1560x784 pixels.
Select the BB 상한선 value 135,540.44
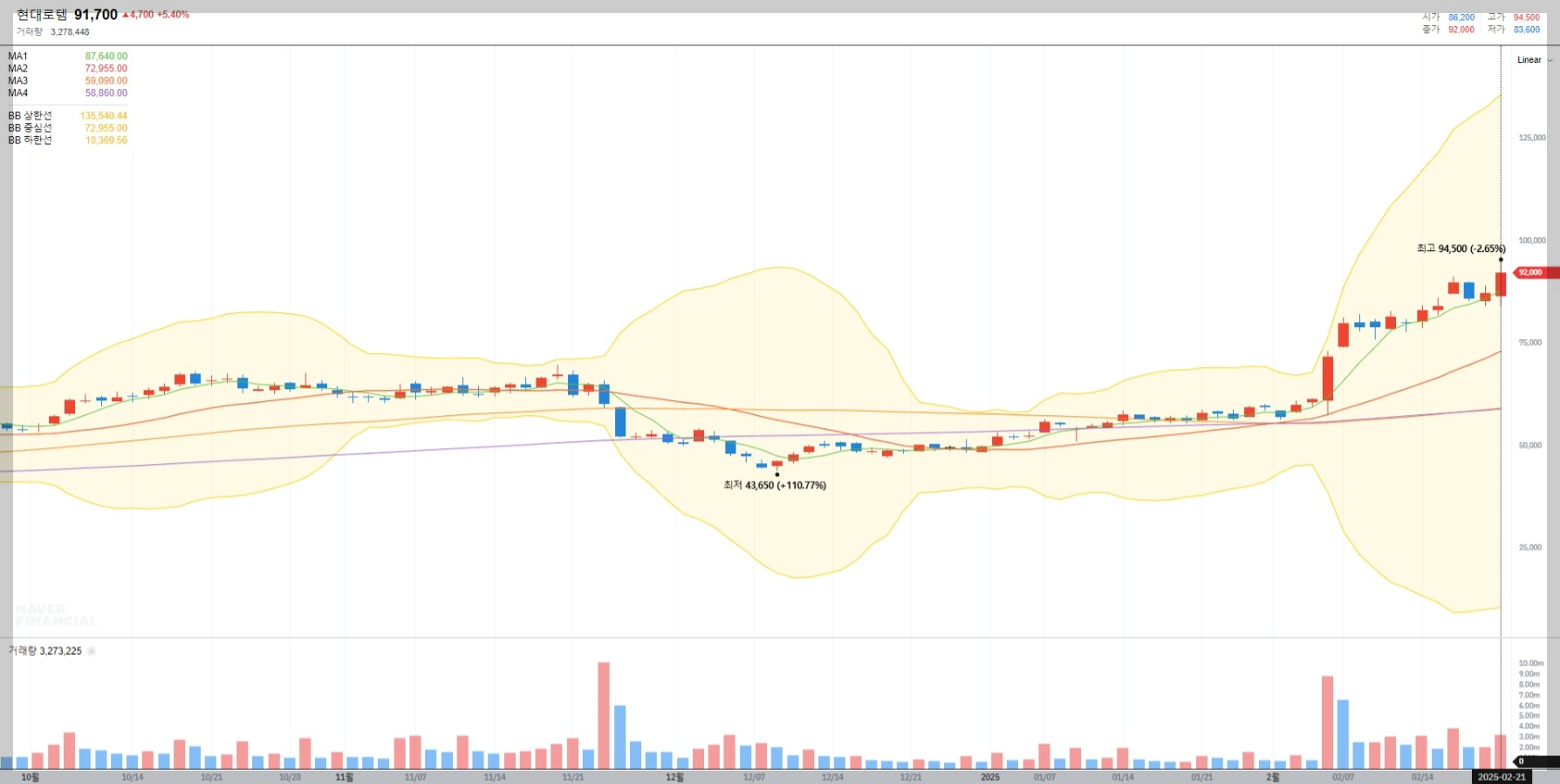click(x=104, y=116)
